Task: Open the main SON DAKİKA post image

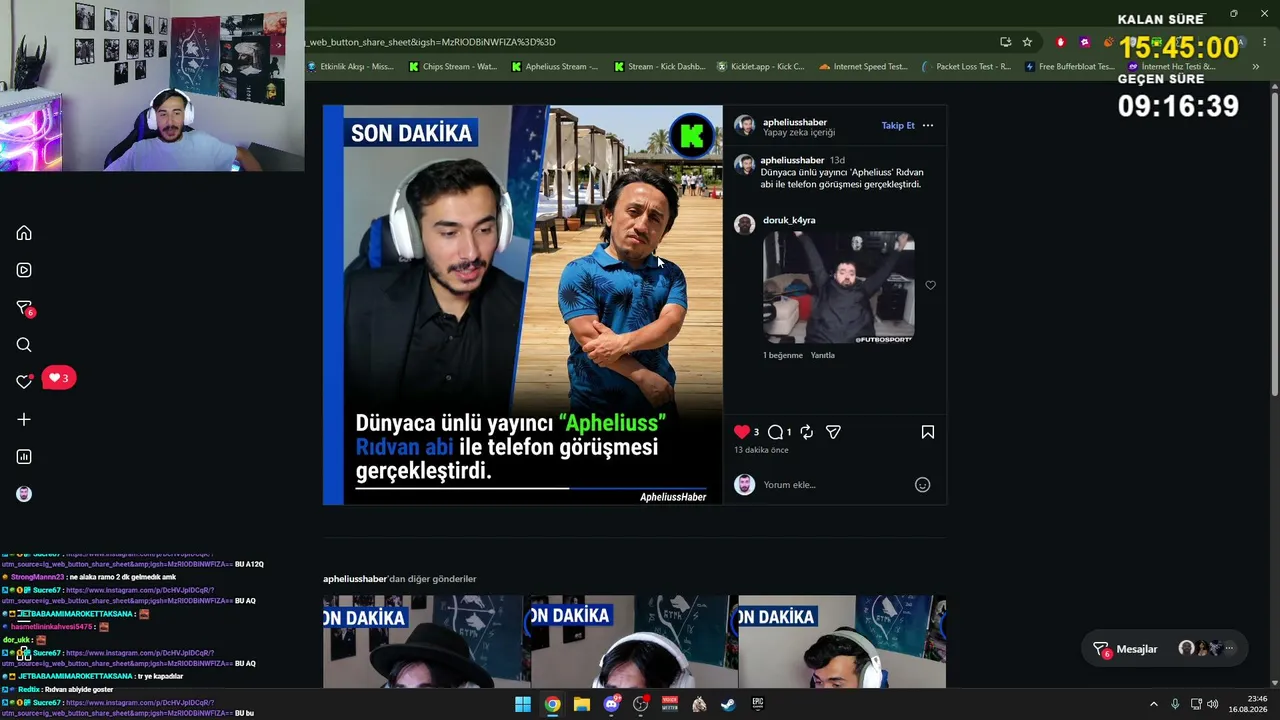Action: [523, 305]
